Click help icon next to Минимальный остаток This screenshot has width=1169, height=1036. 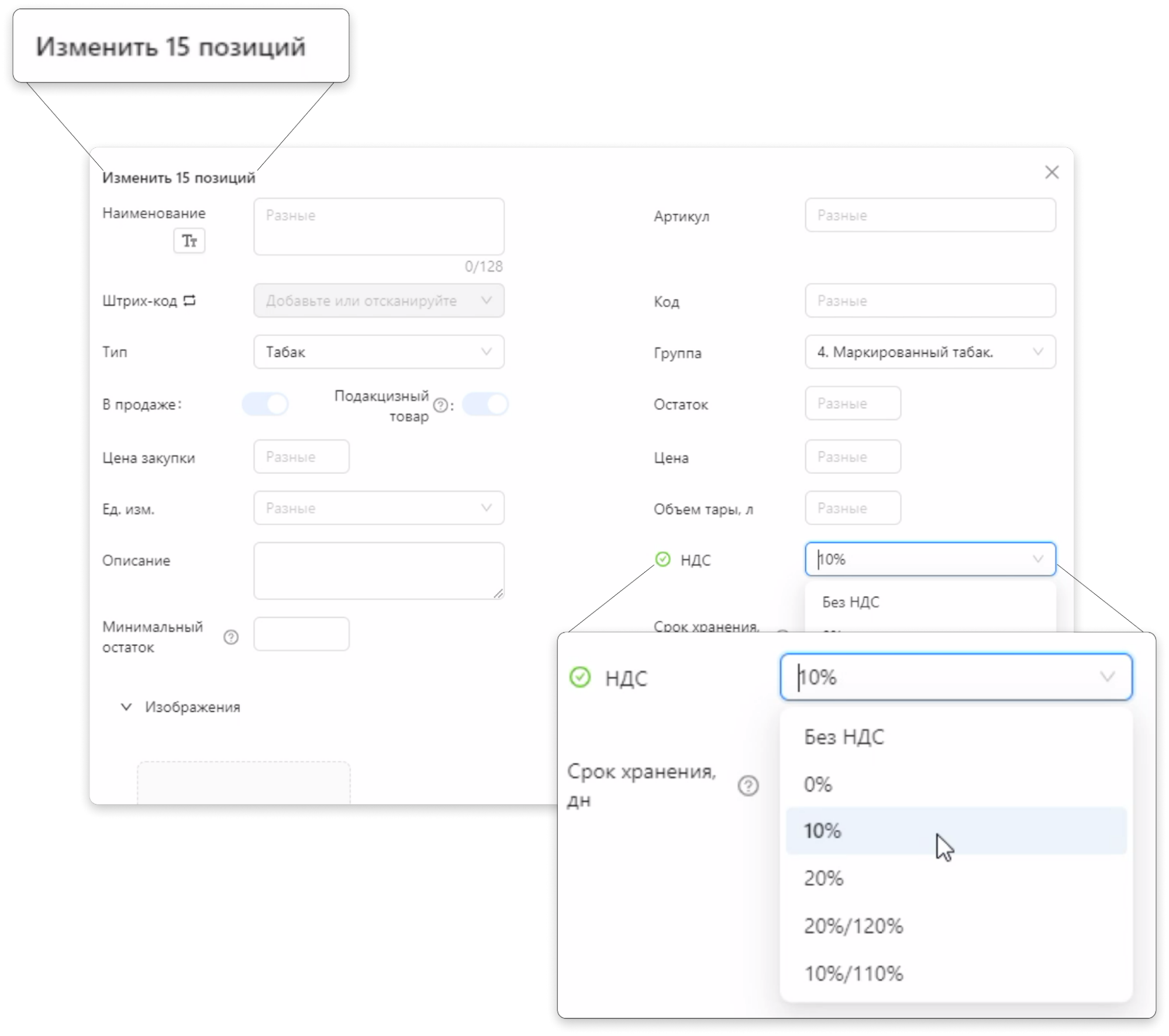click(231, 637)
